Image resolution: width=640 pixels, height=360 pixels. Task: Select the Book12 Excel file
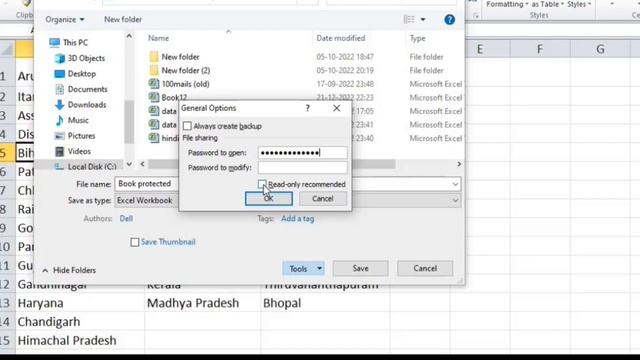pos(168,97)
